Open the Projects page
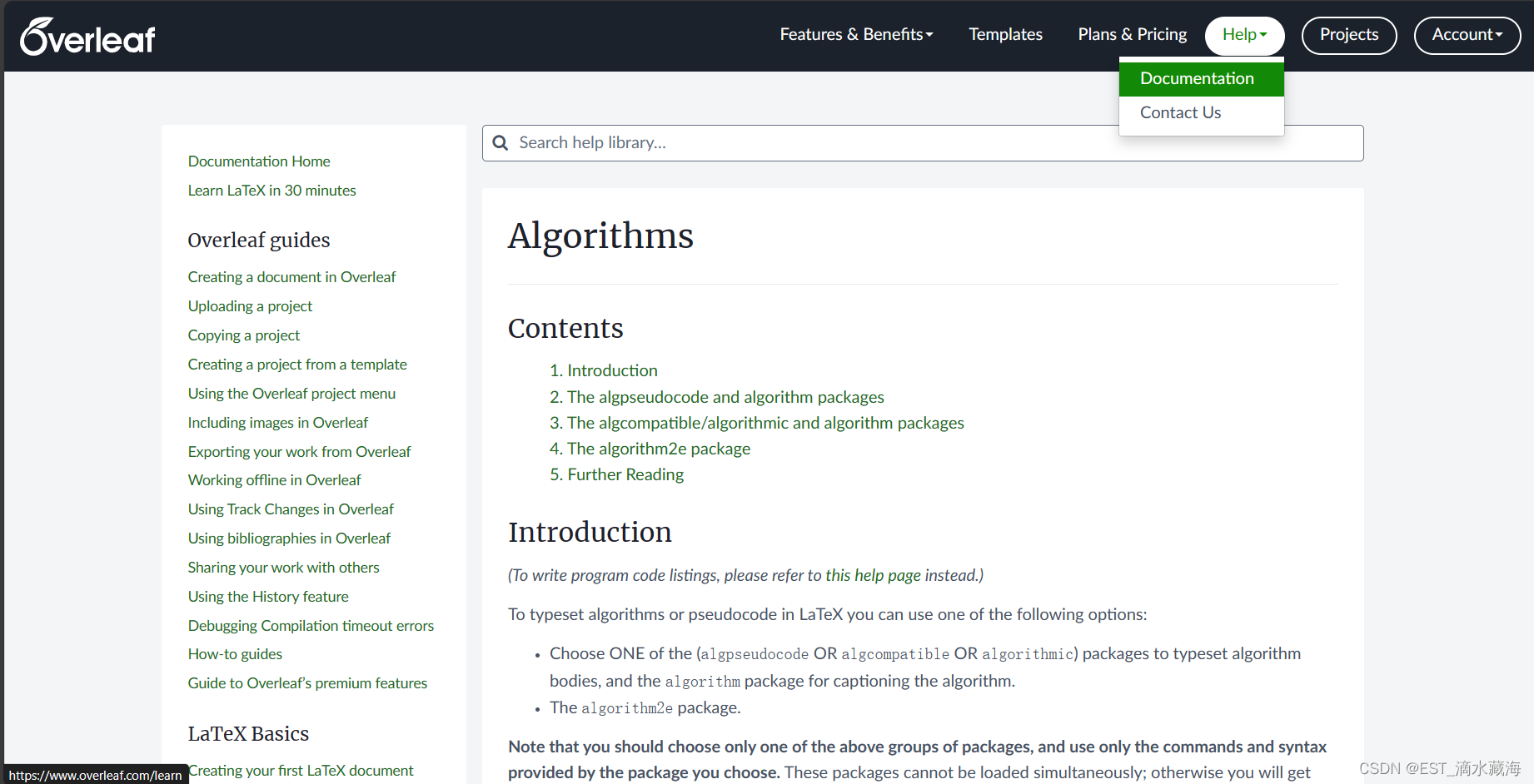The image size is (1534, 784). 1348,35
